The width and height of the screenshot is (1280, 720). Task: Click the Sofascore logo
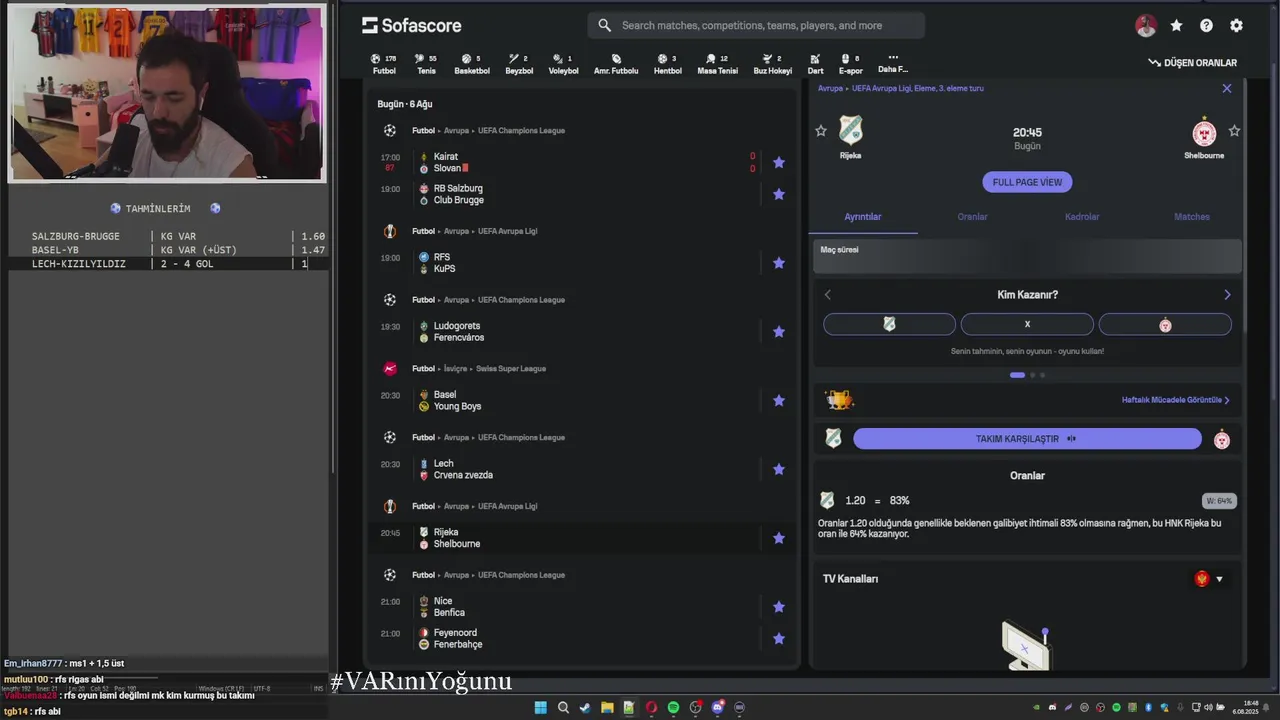coord(411,25)
